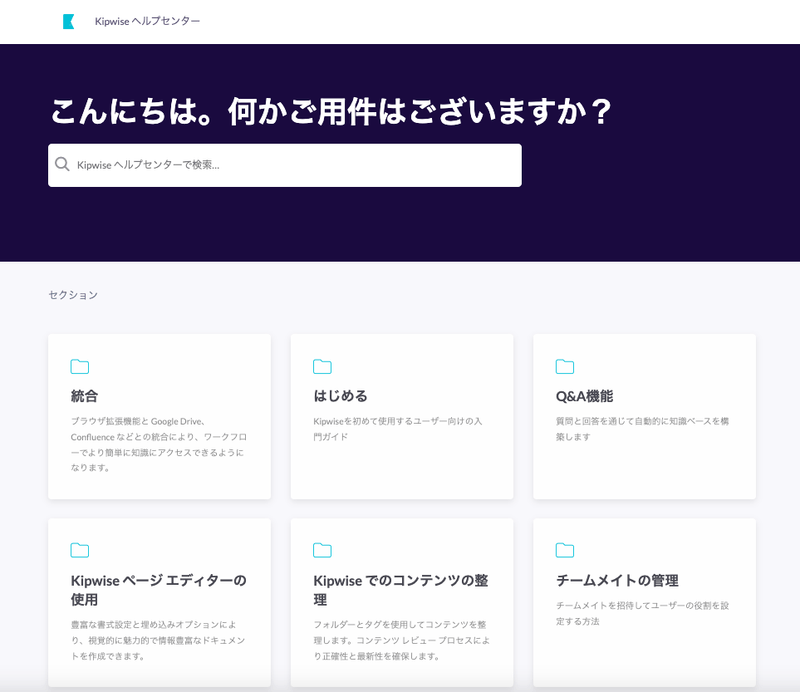Click folder icon above Kipwise ページ エディターの使用
The height and width of the screenshot is (692, 800).
click(x=80, y=550)
